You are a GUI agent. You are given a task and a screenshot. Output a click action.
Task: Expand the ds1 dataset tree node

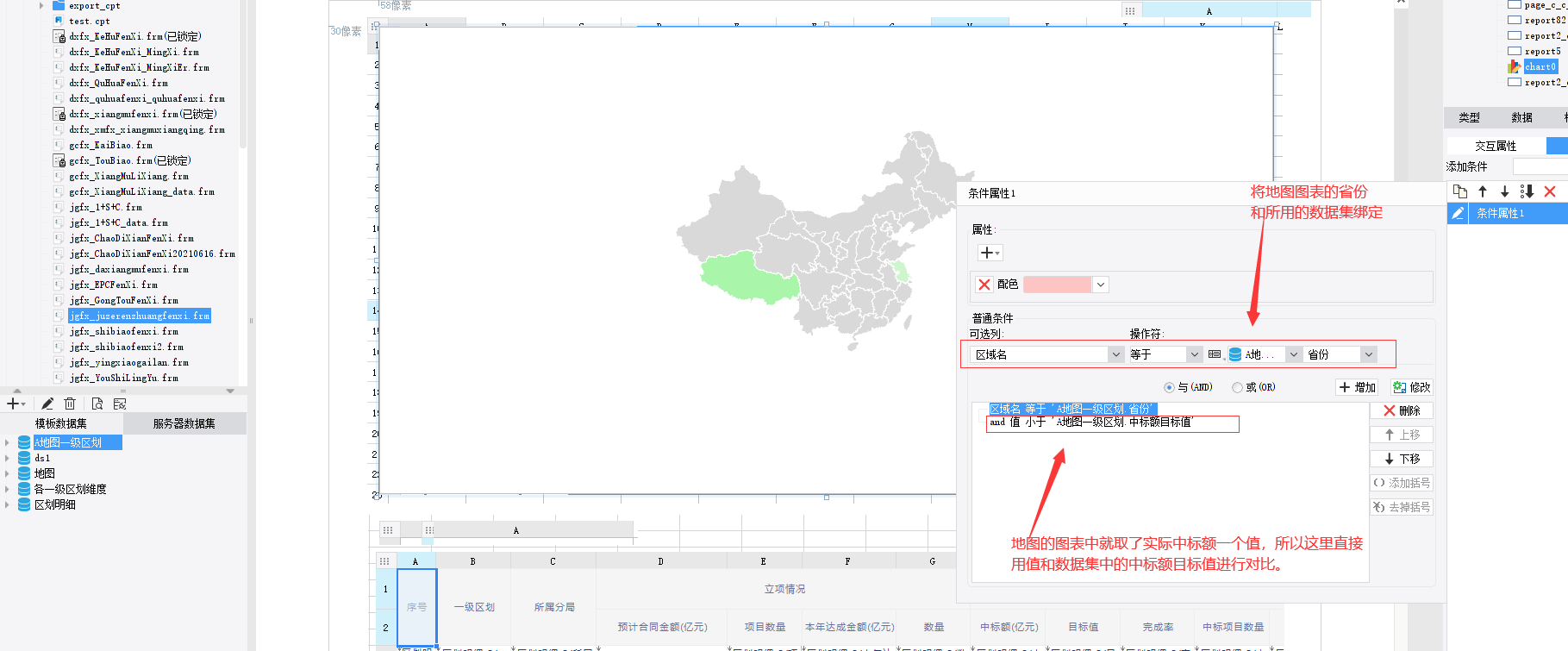(x=7, y=458)
